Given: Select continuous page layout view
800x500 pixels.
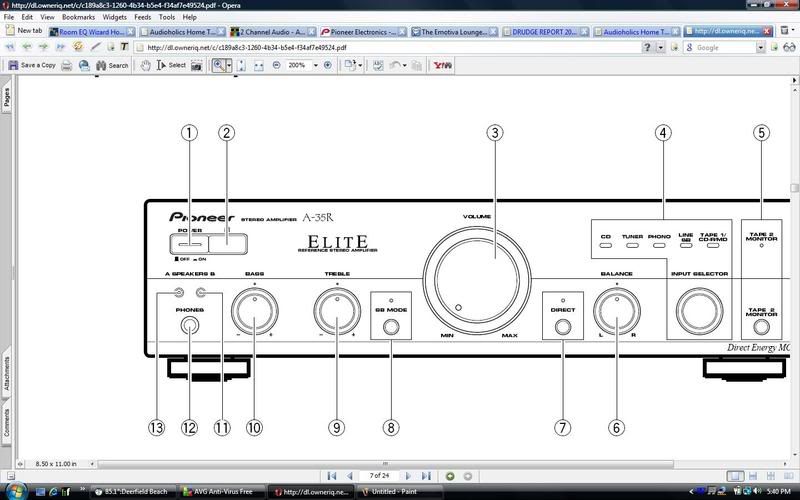Looking at the screenshot, I should pyautogui.click(x=753, y=476).
